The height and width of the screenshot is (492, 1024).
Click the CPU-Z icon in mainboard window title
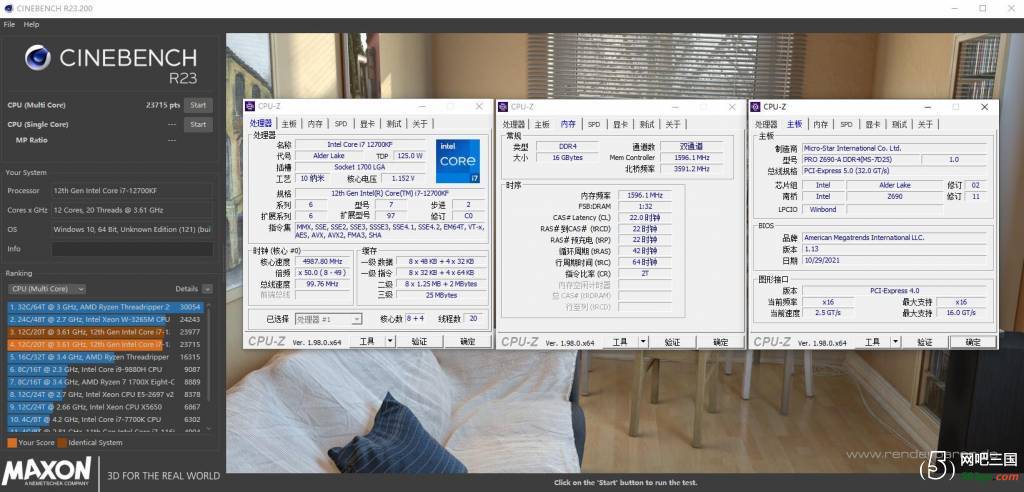(756, 107)
